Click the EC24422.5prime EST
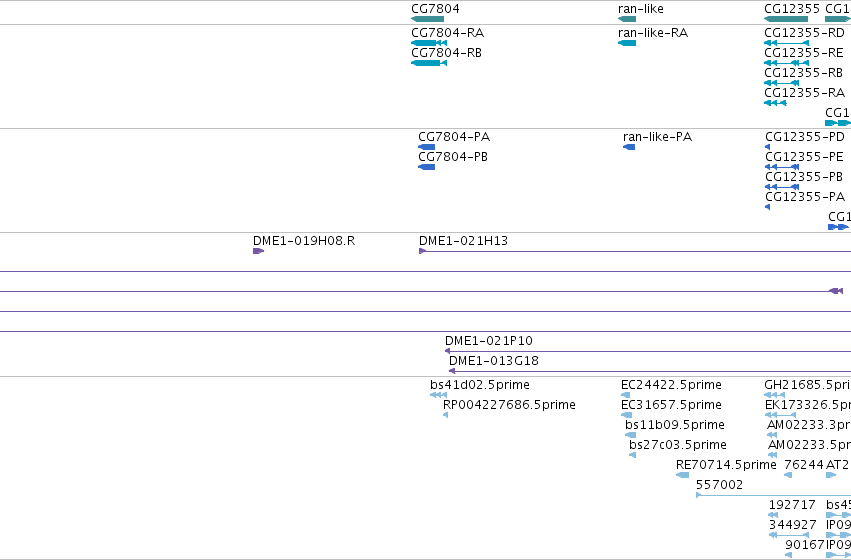851x560 pixels. click(x=625, y=395)
